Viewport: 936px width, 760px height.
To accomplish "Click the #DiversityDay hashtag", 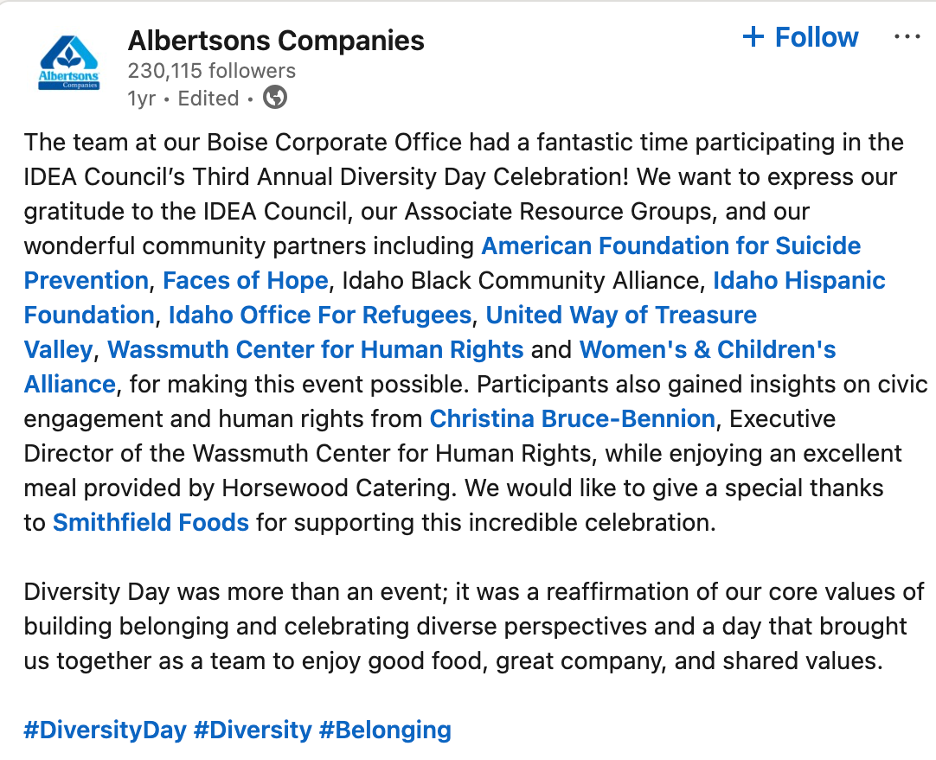I will click(x=105, y=730).
